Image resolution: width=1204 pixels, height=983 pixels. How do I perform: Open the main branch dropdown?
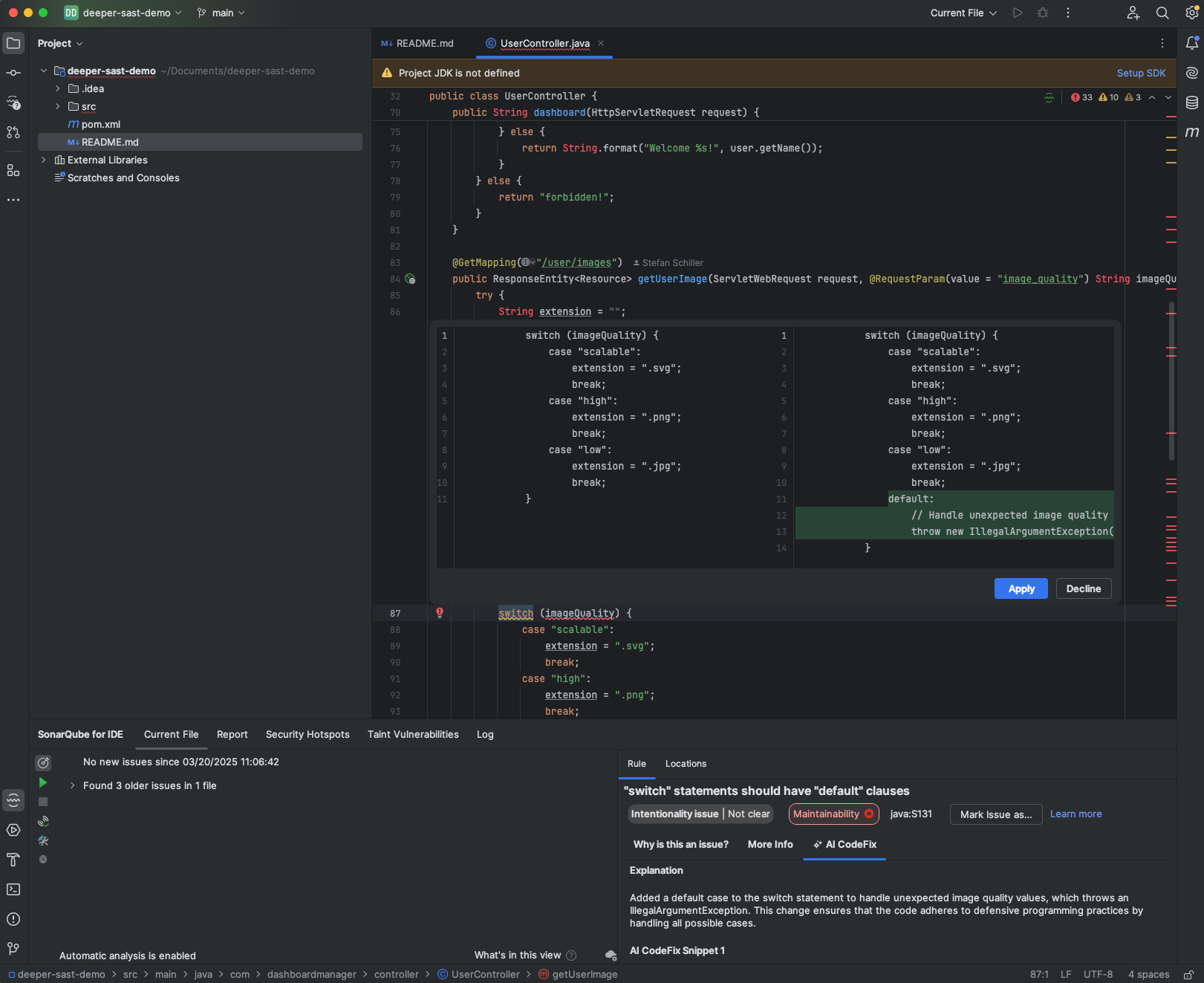tap(220, 13)
